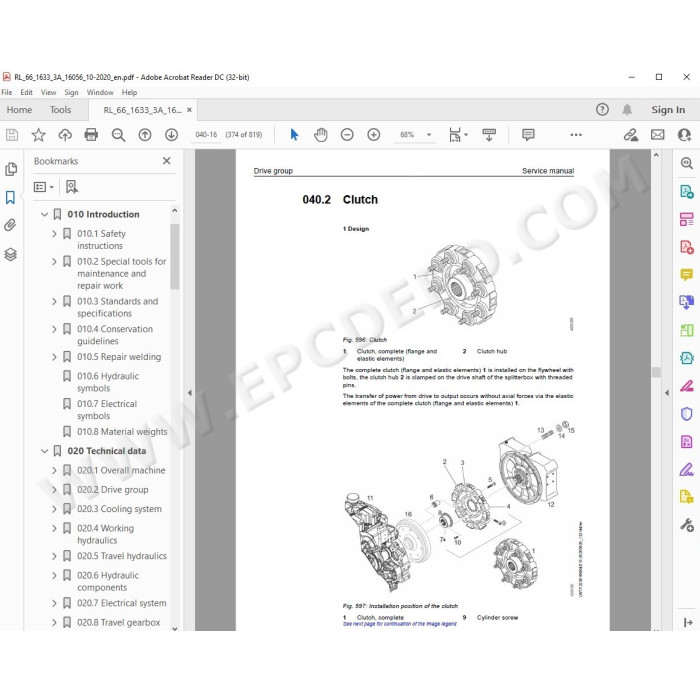This screenshot has height=700, width=700.
Task: Open notifications bell icon
Action: [x=627, y=110]
